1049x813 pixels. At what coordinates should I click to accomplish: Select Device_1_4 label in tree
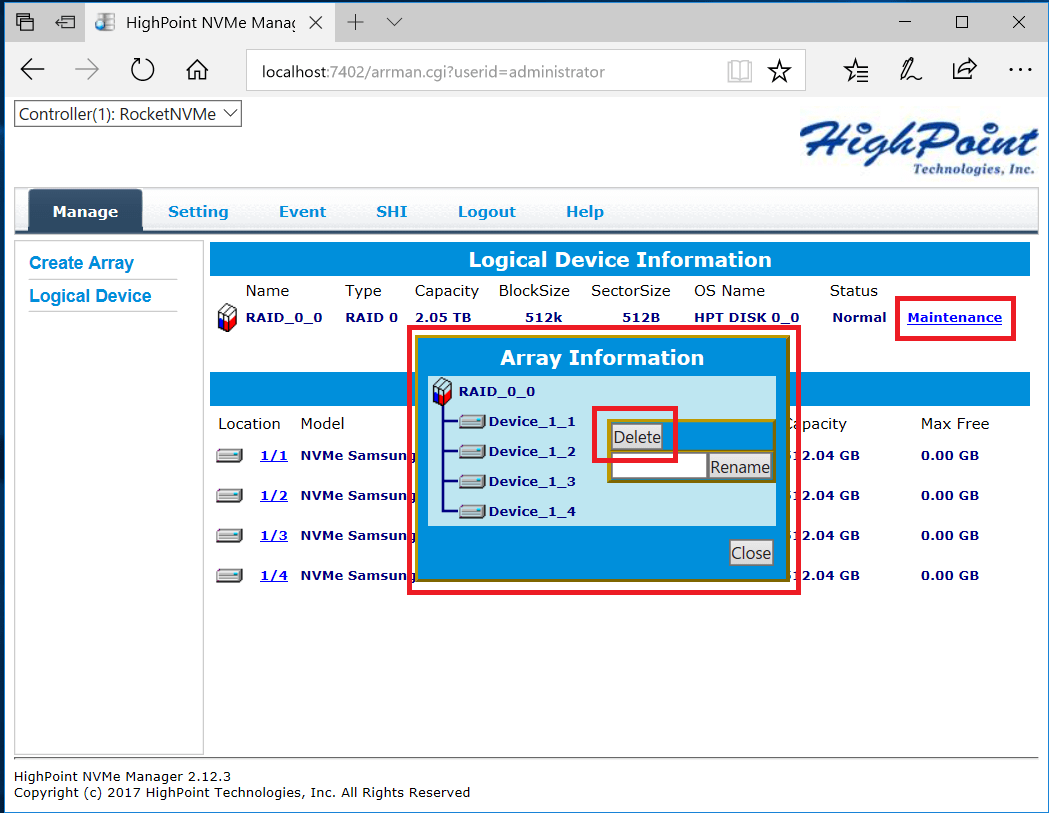click(532, 512)
